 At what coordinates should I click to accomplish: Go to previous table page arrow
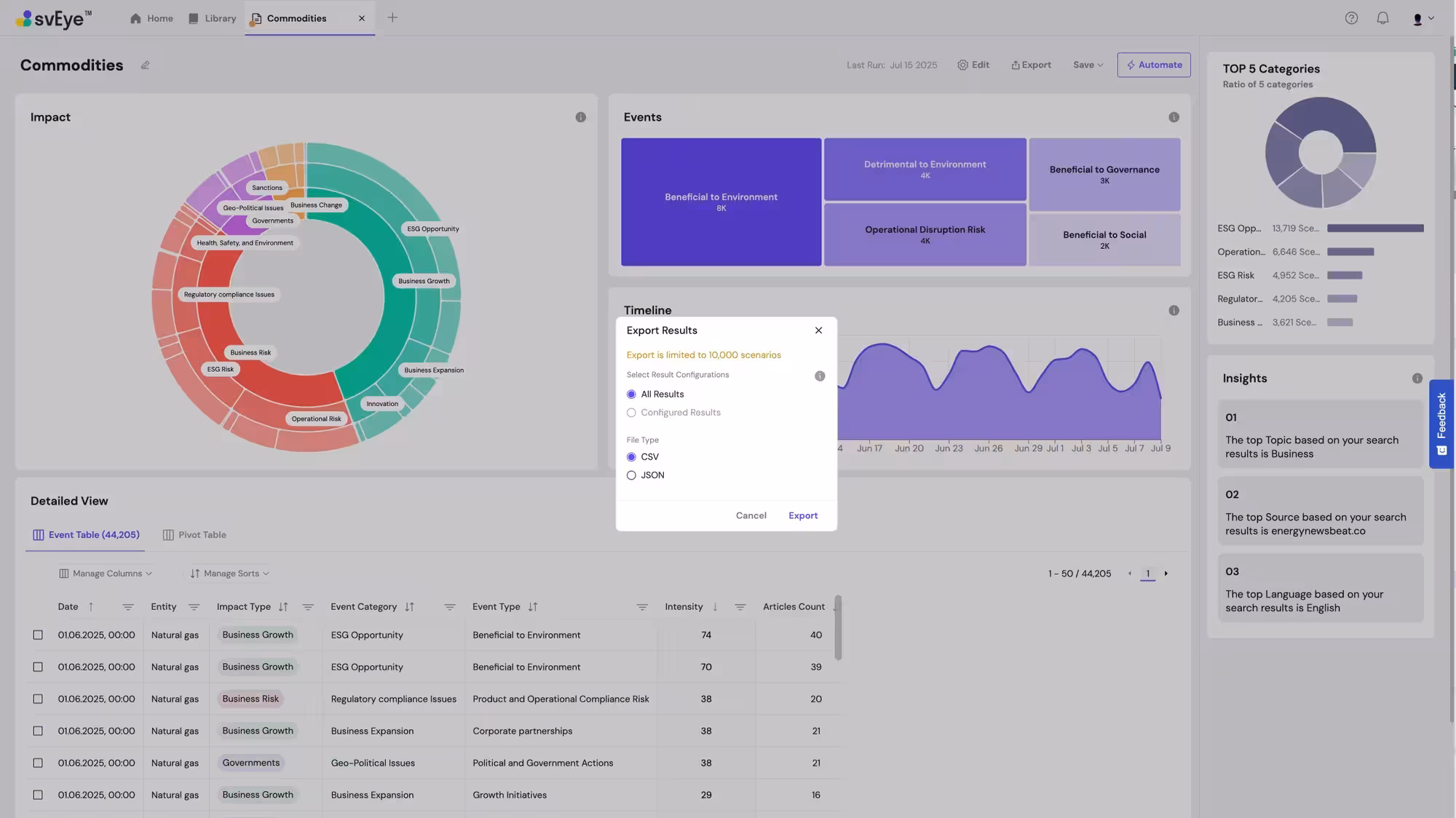[x=1130, y=573]
